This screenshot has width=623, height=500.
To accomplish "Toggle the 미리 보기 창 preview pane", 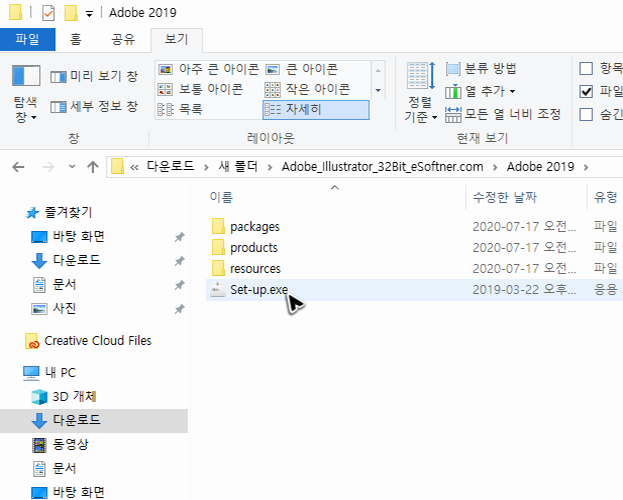I will tap(94, 76).
